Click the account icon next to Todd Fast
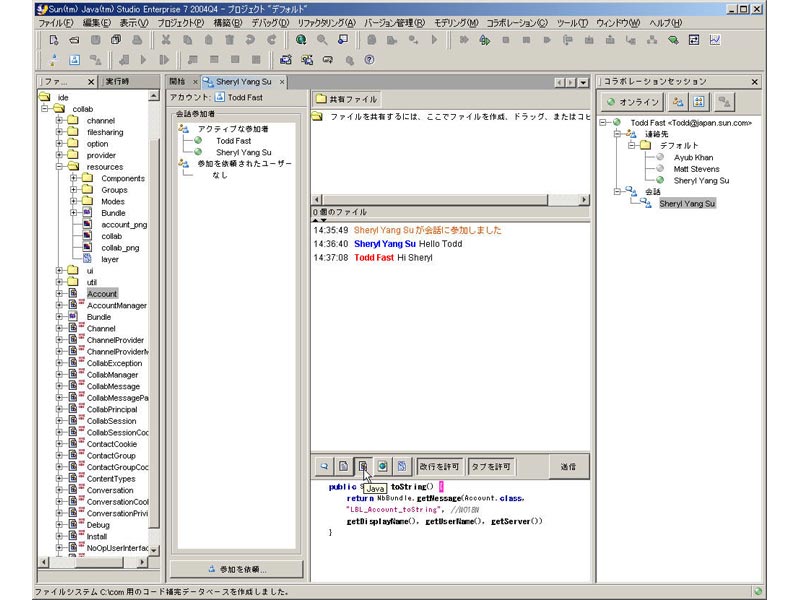 [219, 97]
